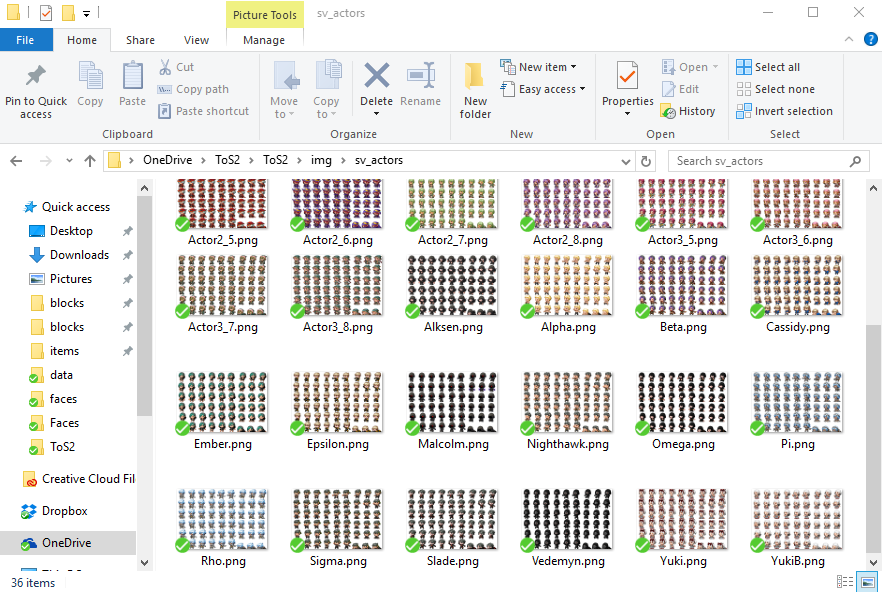The width and height of the screenshot is (882, 592).
Task: Click the Paste ribbon icon
Action: tap(133, 75)
